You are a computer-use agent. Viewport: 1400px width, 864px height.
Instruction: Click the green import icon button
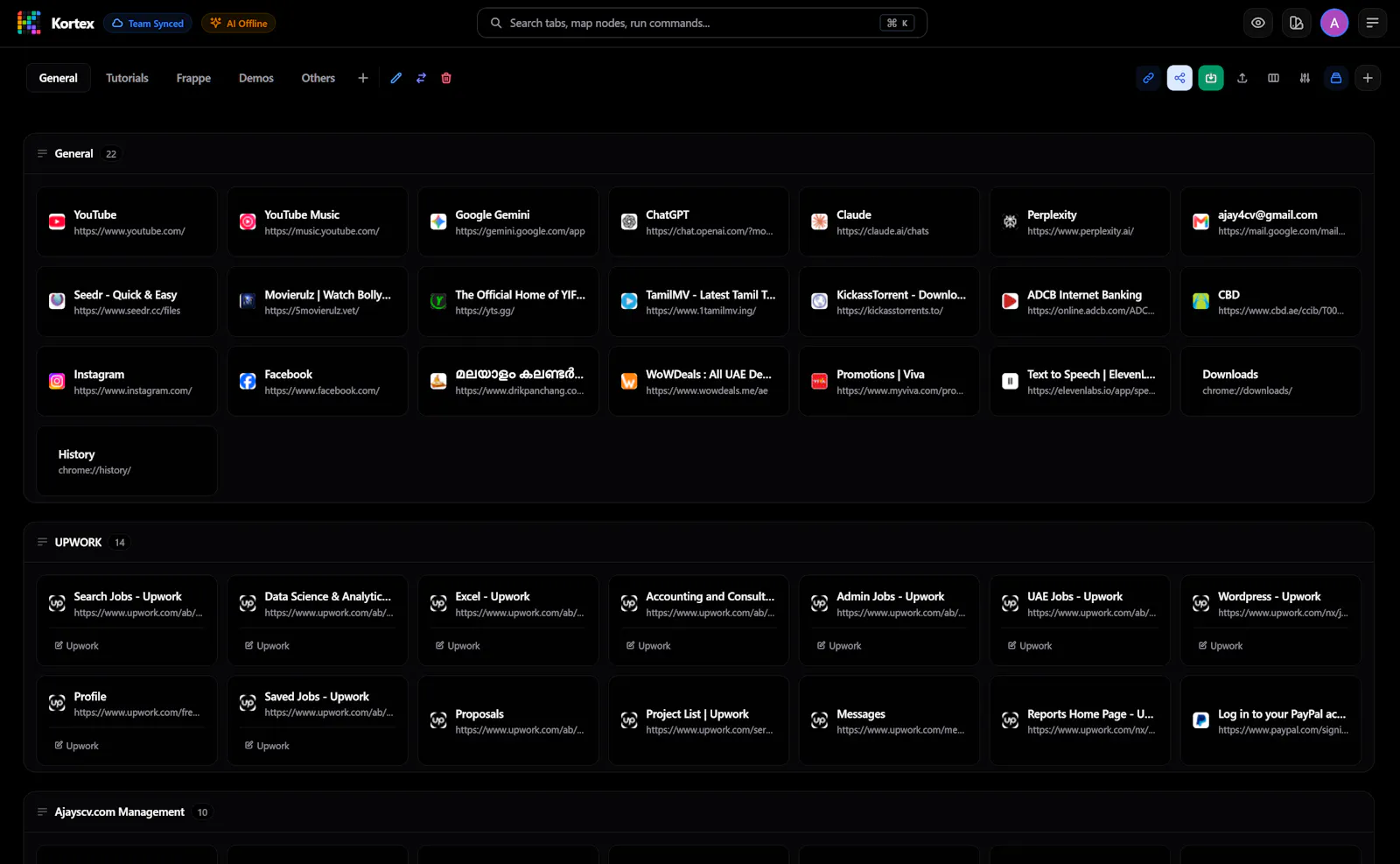[1211, 78]
